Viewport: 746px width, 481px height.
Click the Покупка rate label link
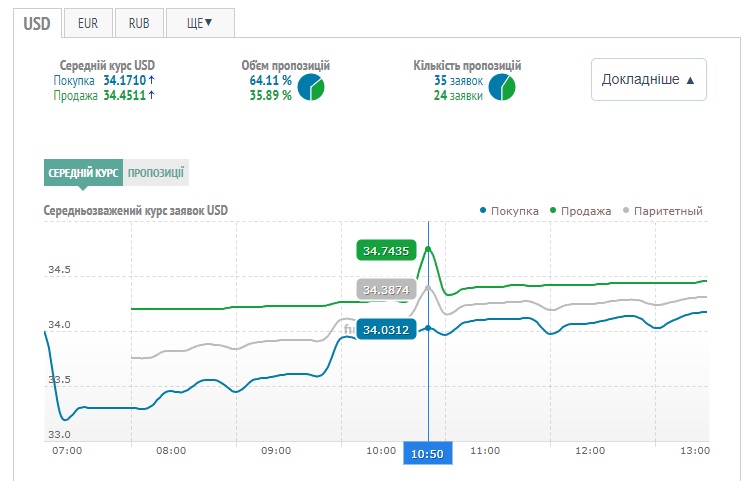75,80
